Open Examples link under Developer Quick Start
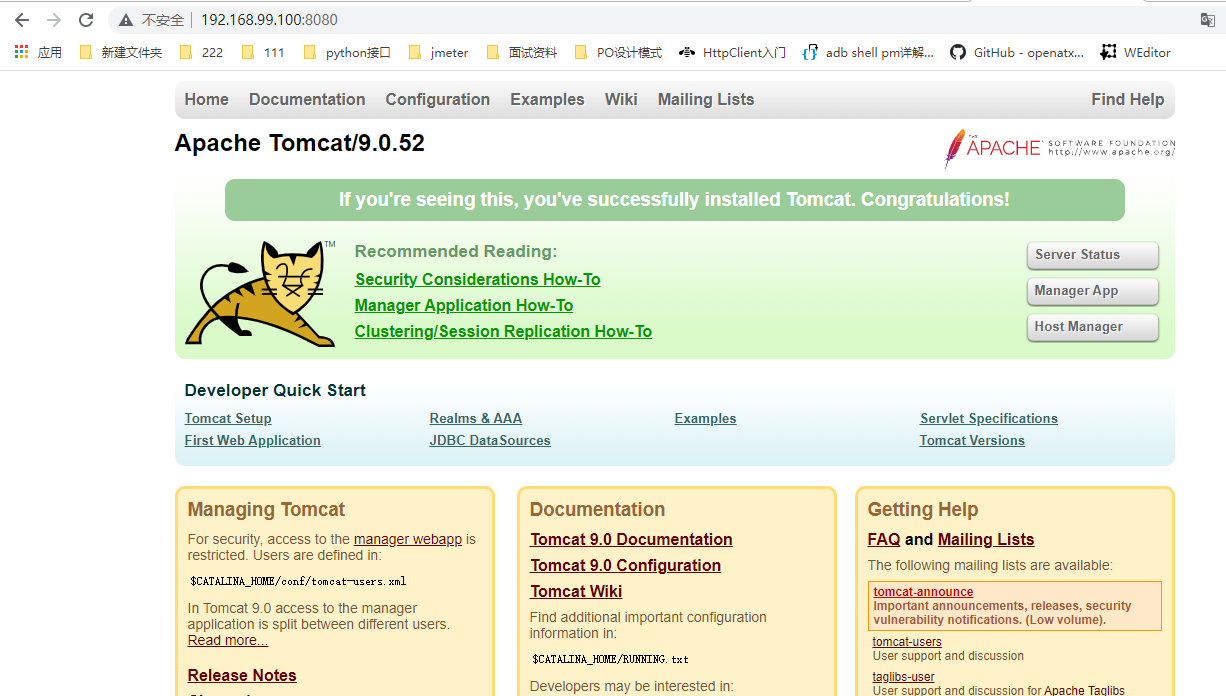 pyautogui.click(x=706, y=419)
